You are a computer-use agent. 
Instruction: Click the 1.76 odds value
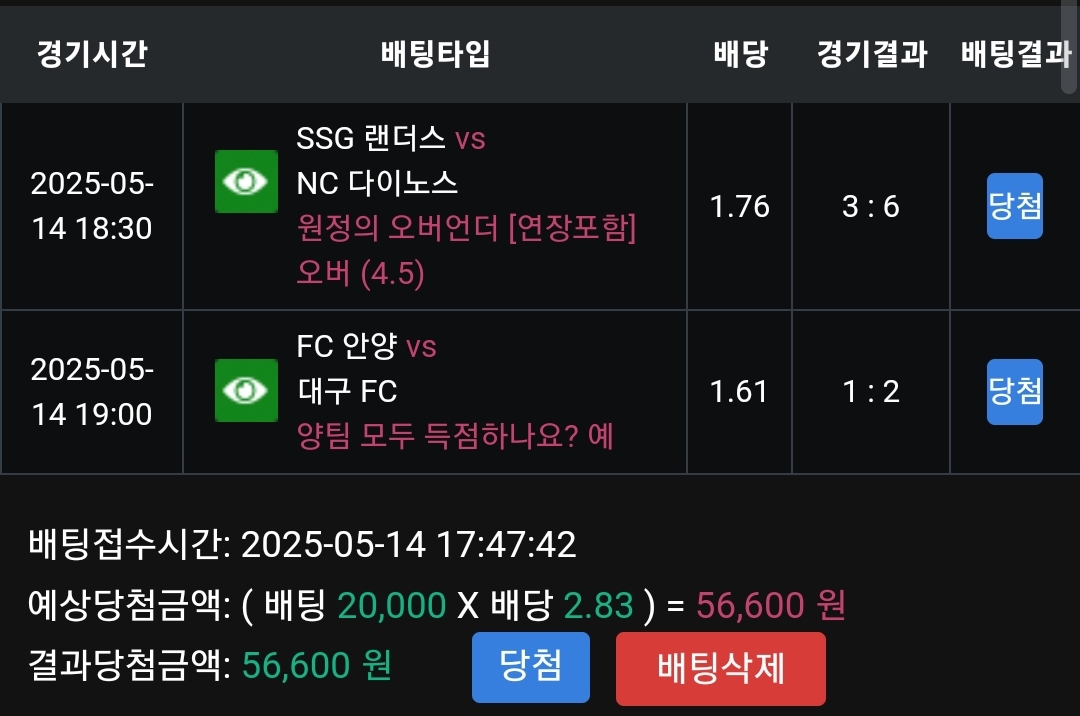coord(740,207)
